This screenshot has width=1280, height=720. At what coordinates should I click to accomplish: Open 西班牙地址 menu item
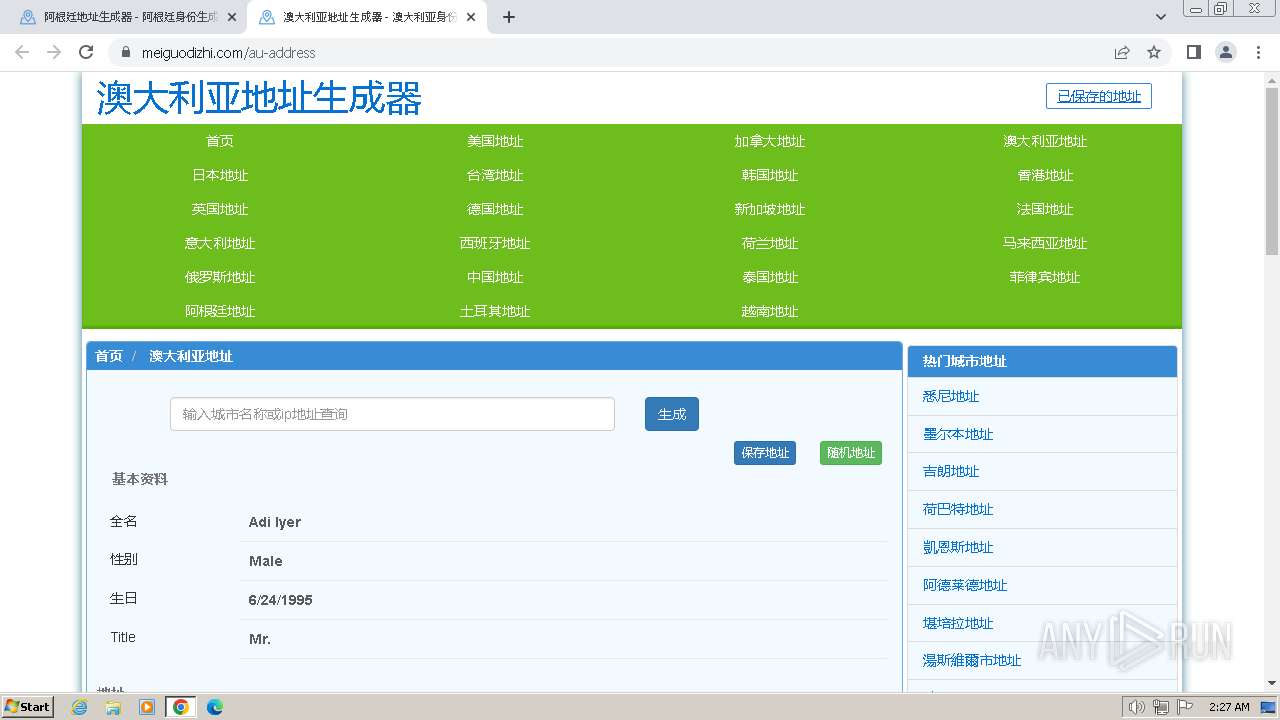[x=495, y=243]
